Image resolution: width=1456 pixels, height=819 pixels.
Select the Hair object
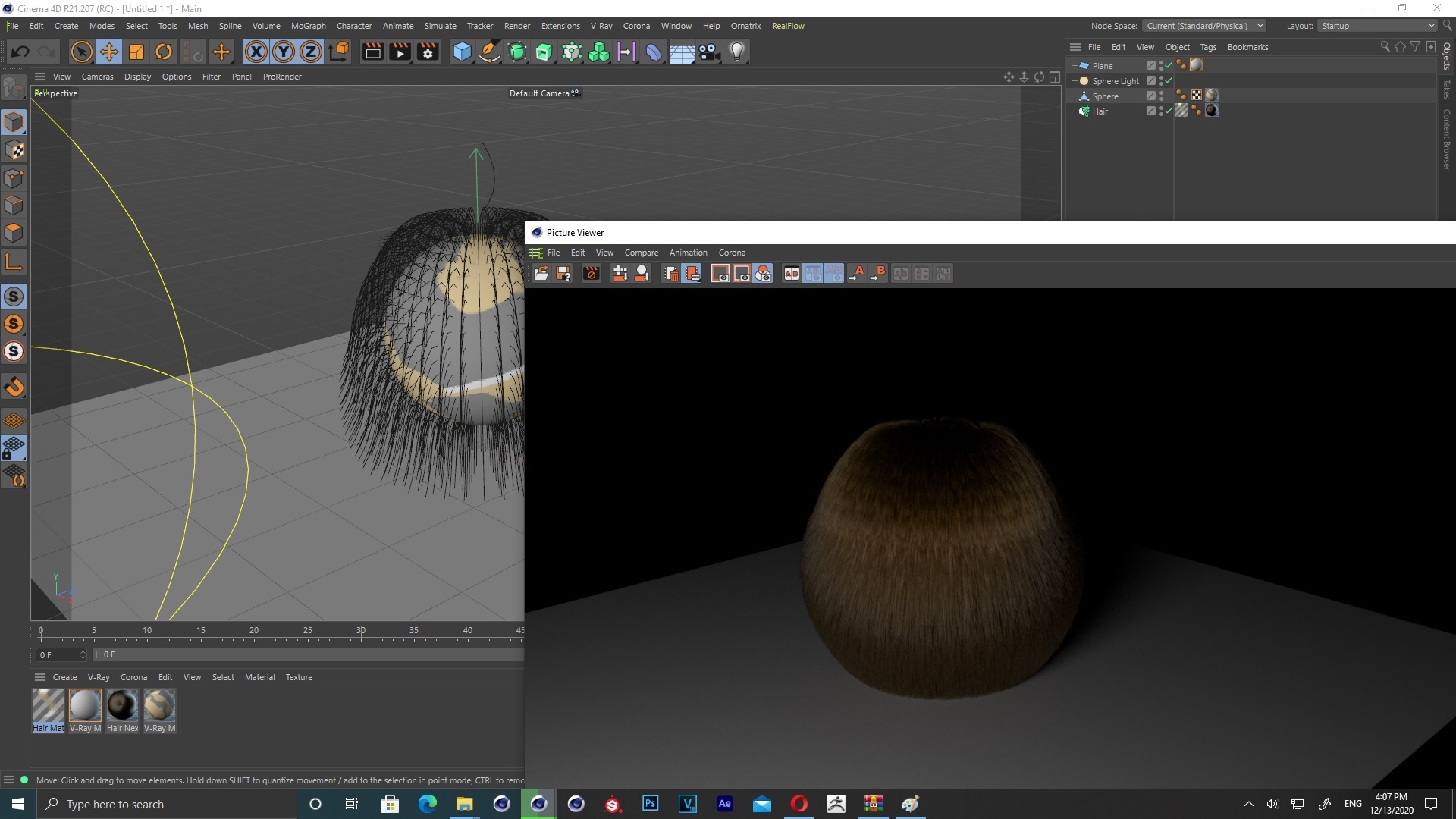coord(1100,111)
